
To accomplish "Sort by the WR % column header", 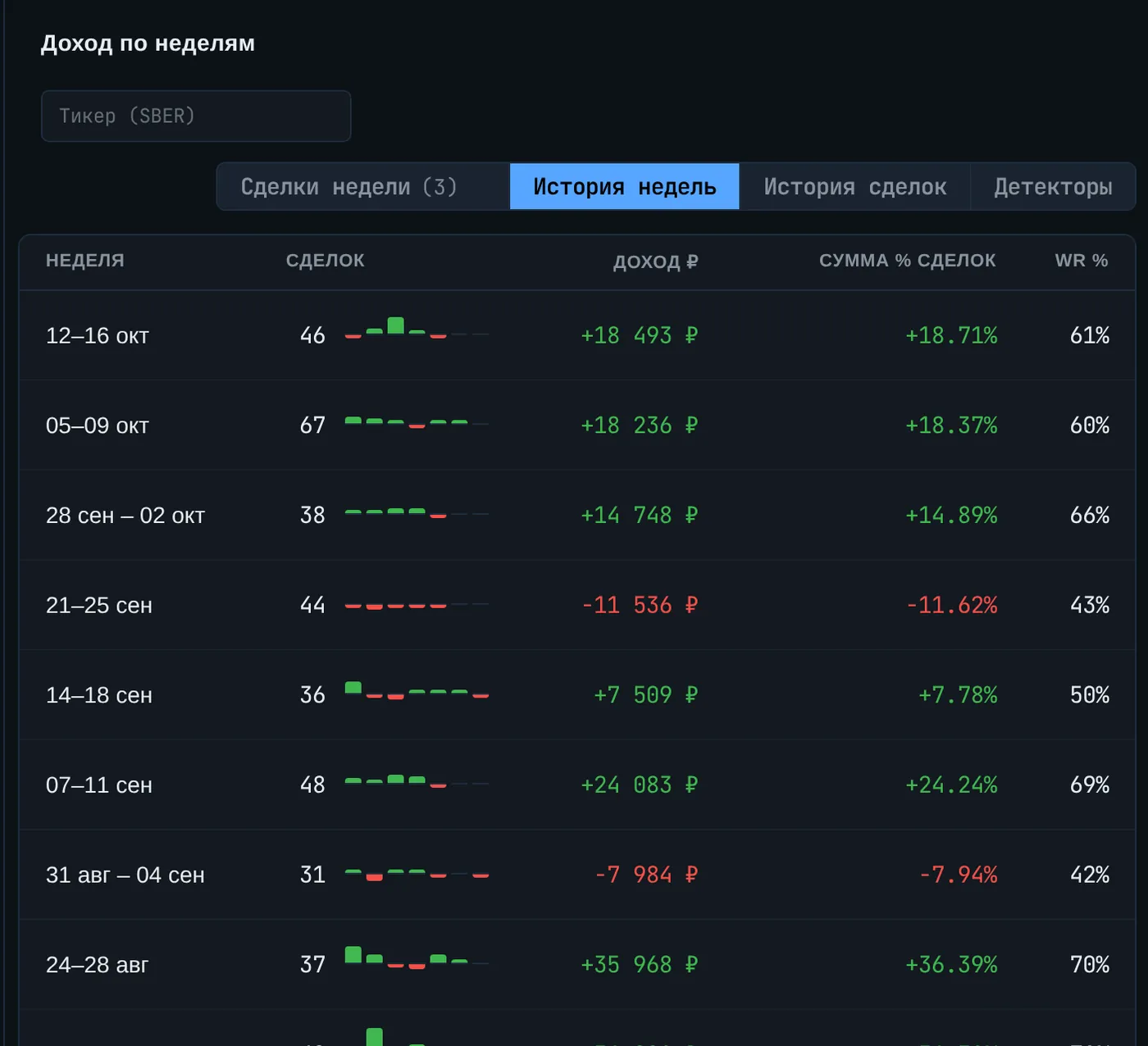I will pyautogui.click(x=1081, y=261).
